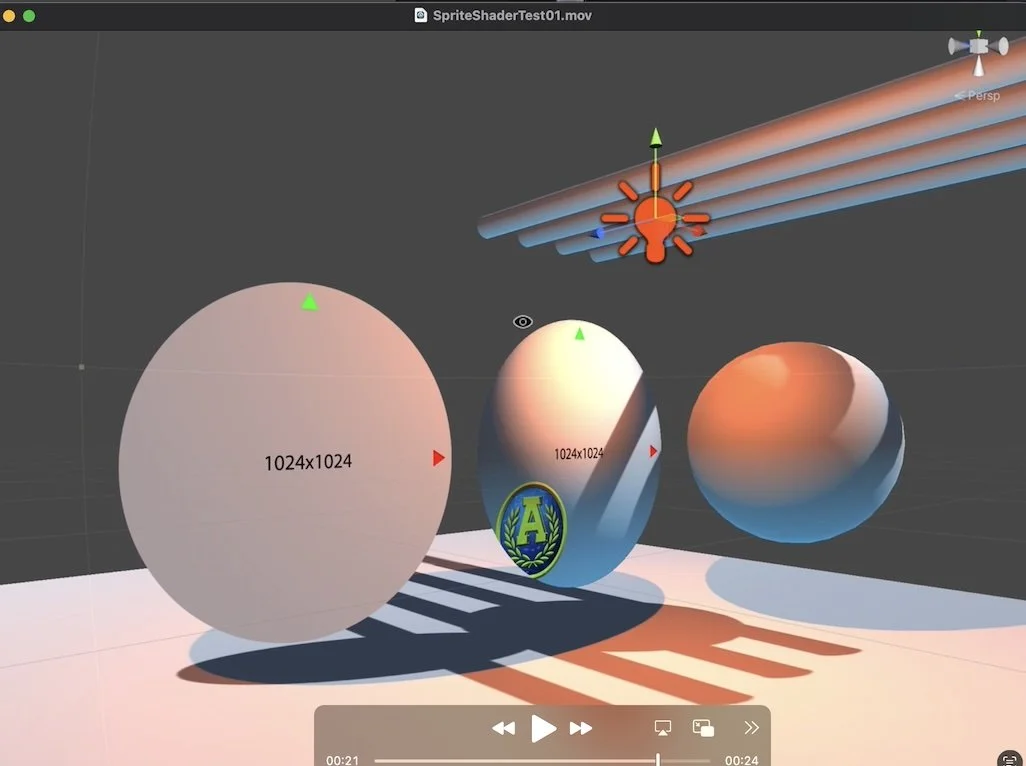
Task: Open Picture-in-Picture mode
Action: [700, 728]
